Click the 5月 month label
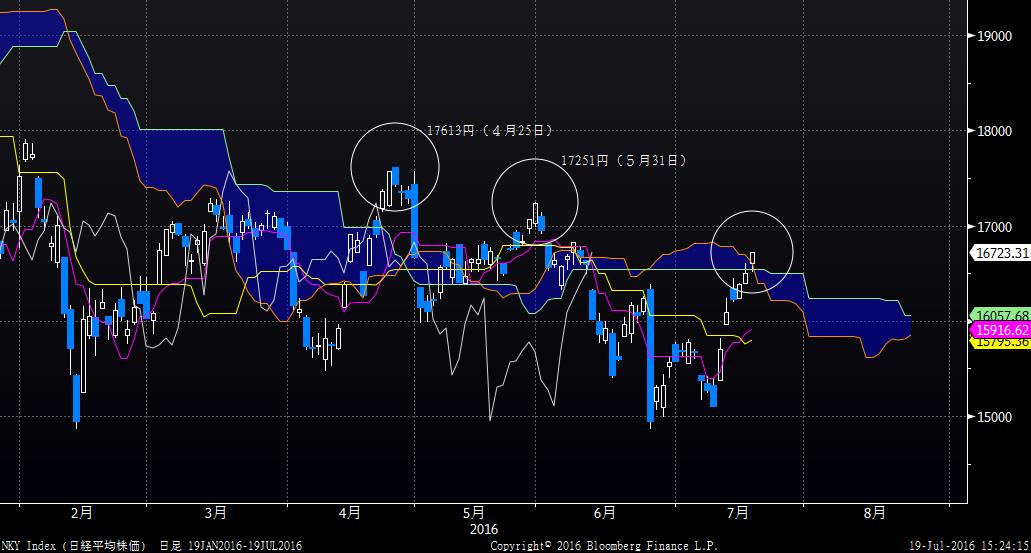Image resolution: width=1031 pixels, height=553 pixels. point(473,513)
